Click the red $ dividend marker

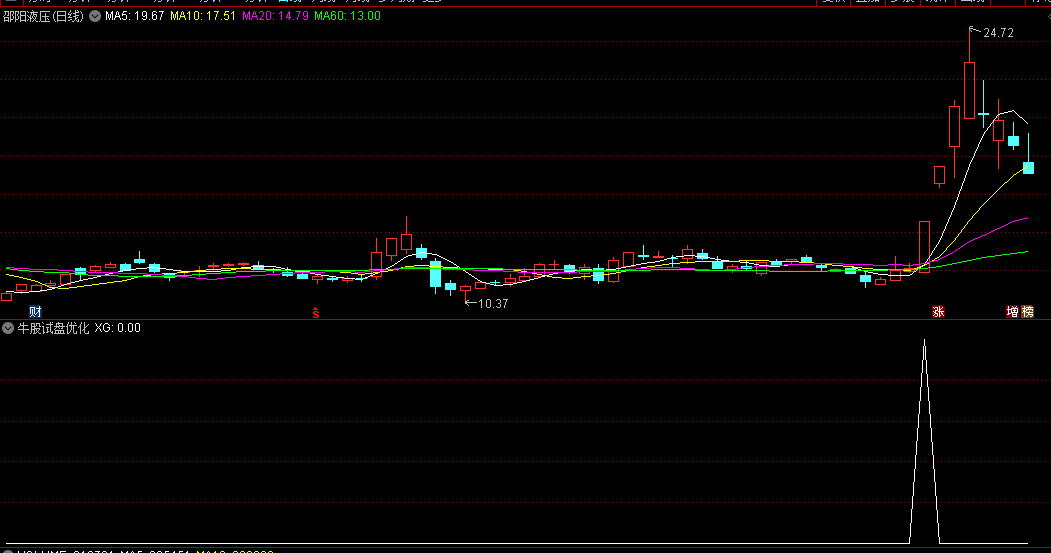(x=316, y=313)
